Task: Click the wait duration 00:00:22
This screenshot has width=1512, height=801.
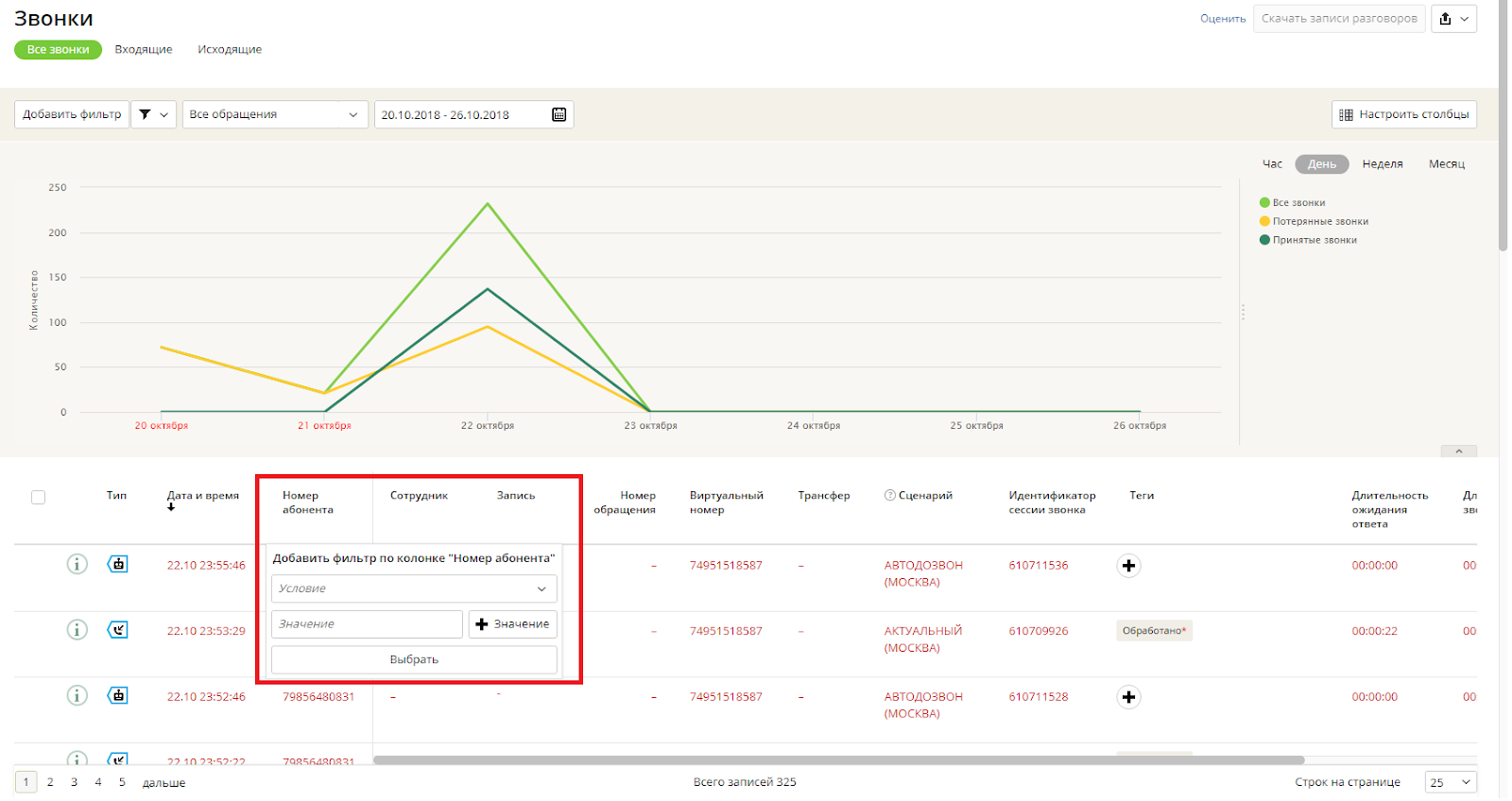Action: point(1374,631)
